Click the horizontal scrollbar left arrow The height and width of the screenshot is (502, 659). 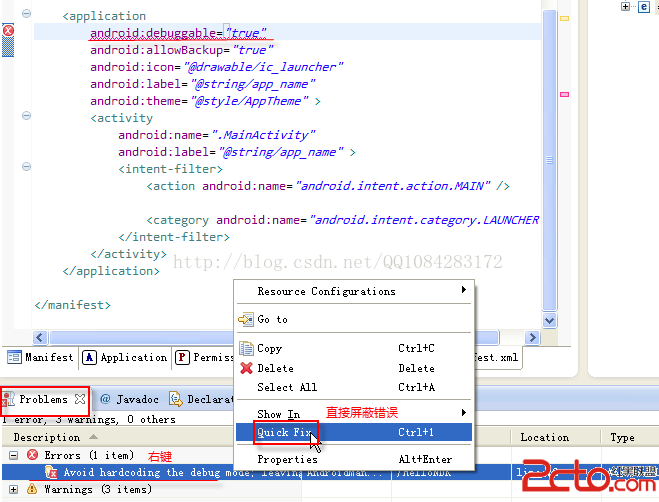coord(40,337)
